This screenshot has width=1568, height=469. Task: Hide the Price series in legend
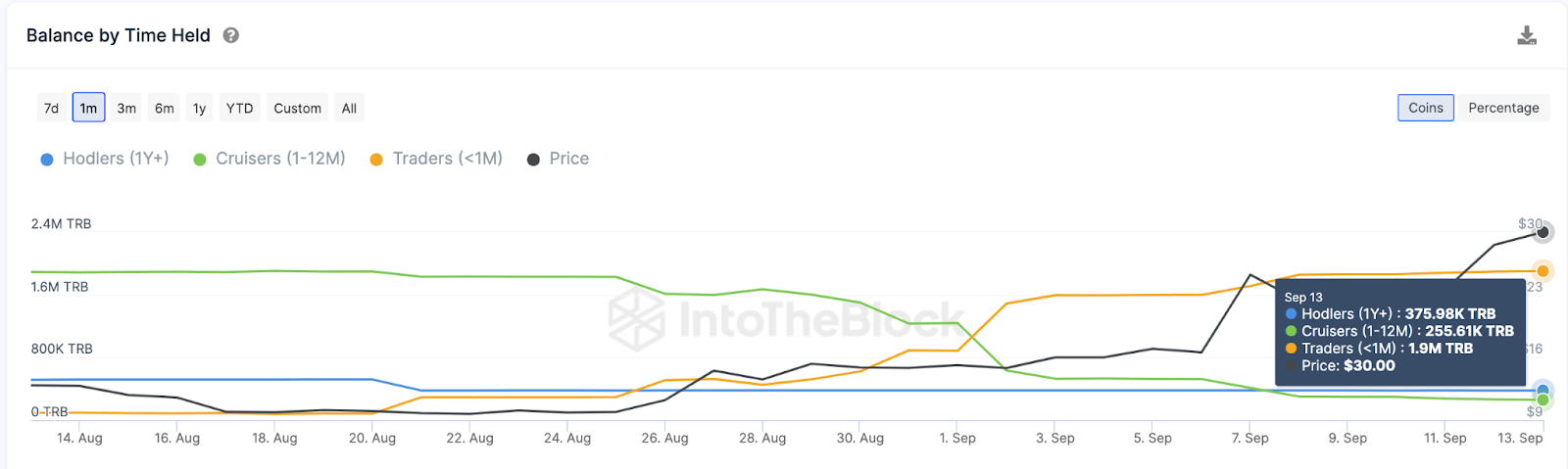point(559,159)
